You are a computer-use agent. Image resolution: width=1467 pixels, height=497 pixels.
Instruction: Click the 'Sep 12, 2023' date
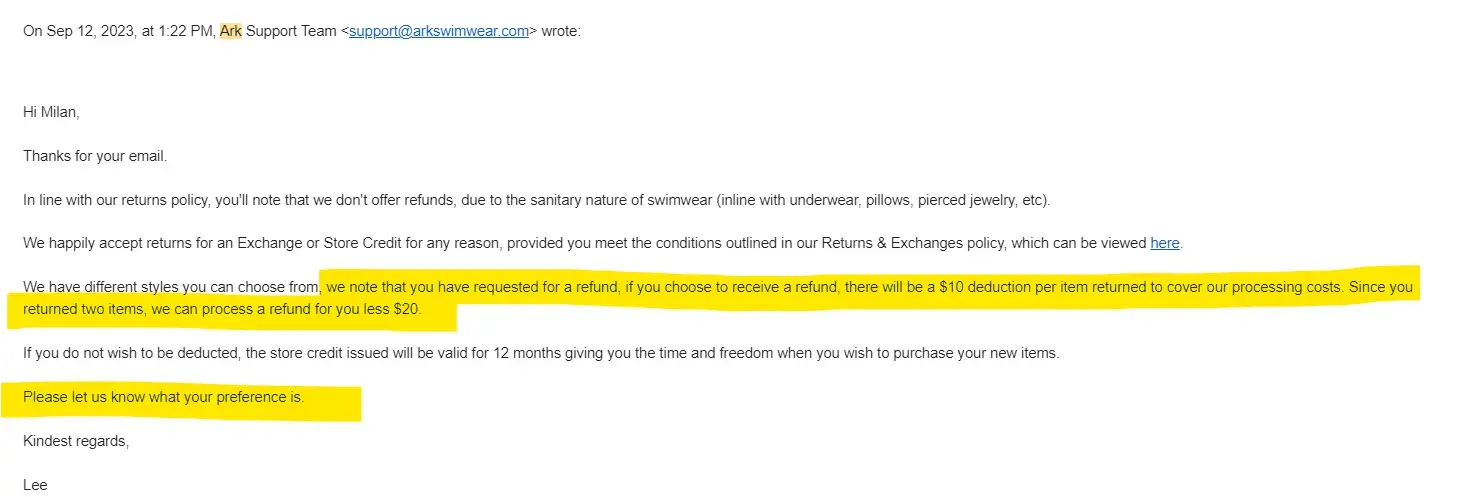click(91, 31)
